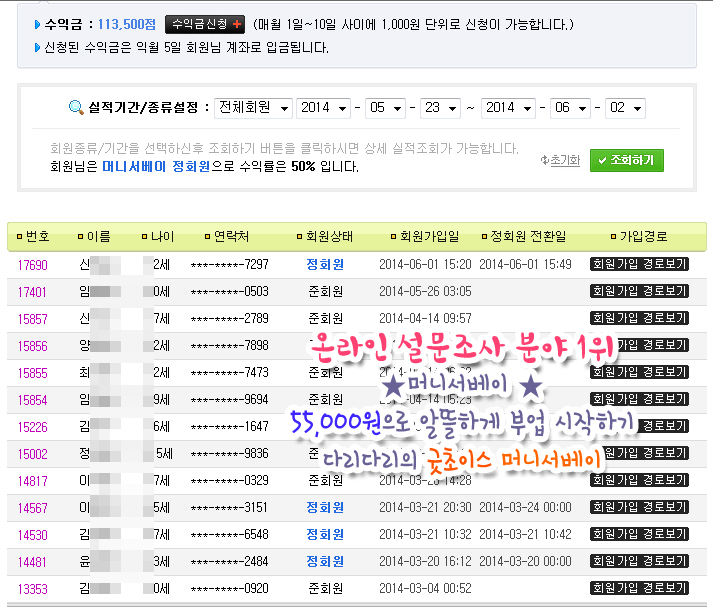The image size is (713, 614).
Task: Click 회원가입 경로보기 for member 15857
Action: tap(639, 318)
